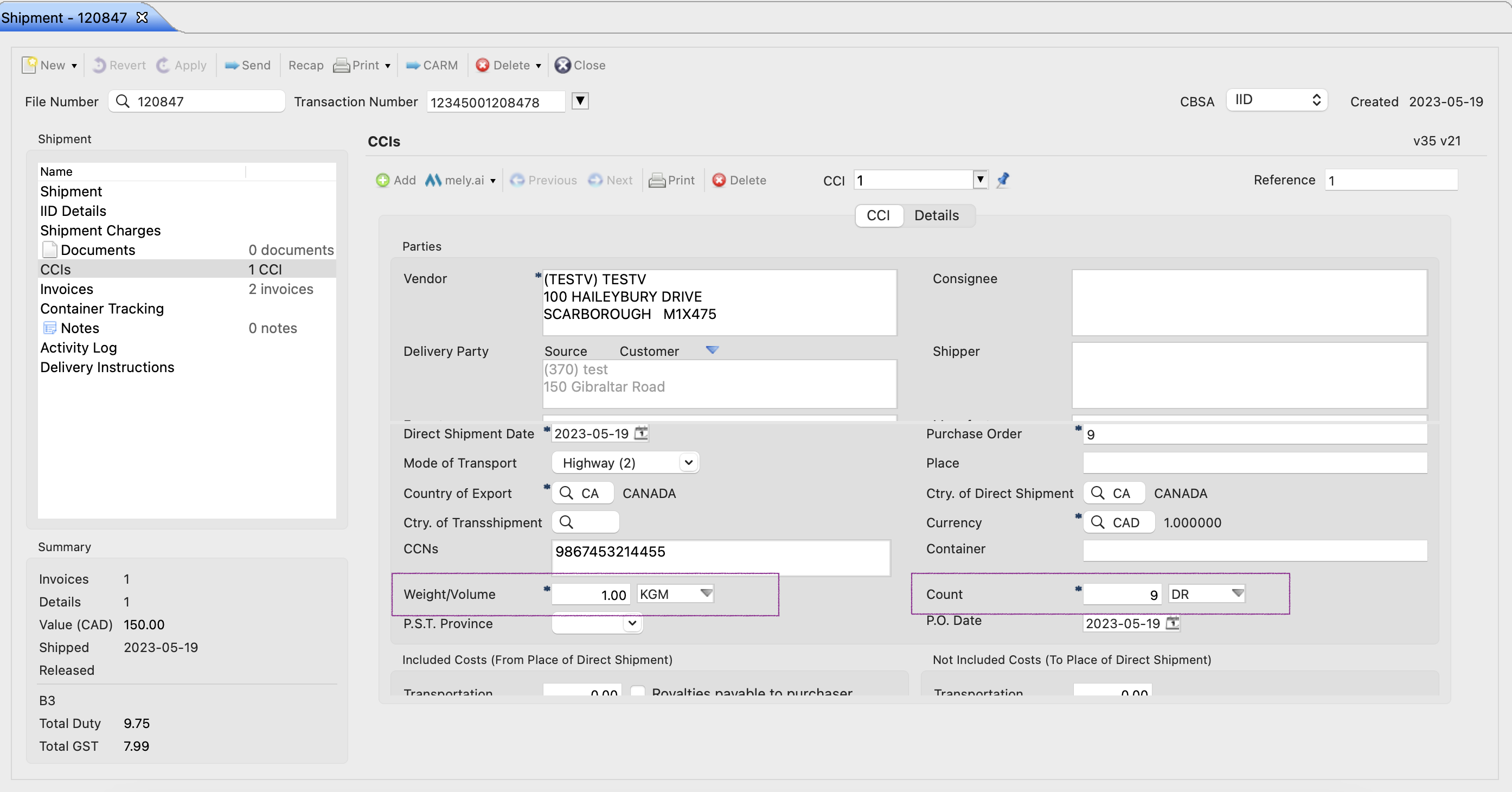
Task: Open the Recap view
Action: click(306, 65)
